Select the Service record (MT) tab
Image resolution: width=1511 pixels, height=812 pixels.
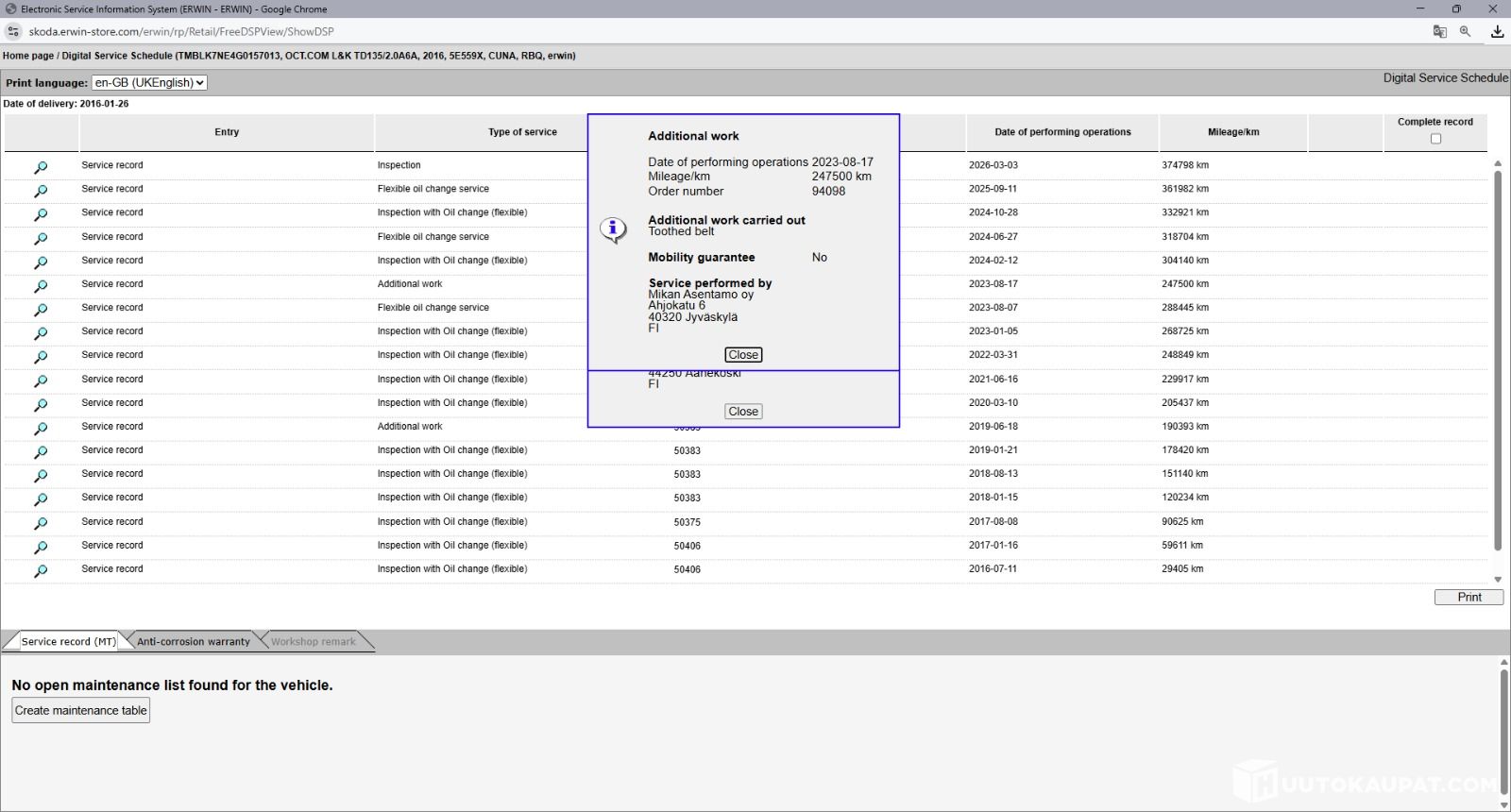[68, 642]
